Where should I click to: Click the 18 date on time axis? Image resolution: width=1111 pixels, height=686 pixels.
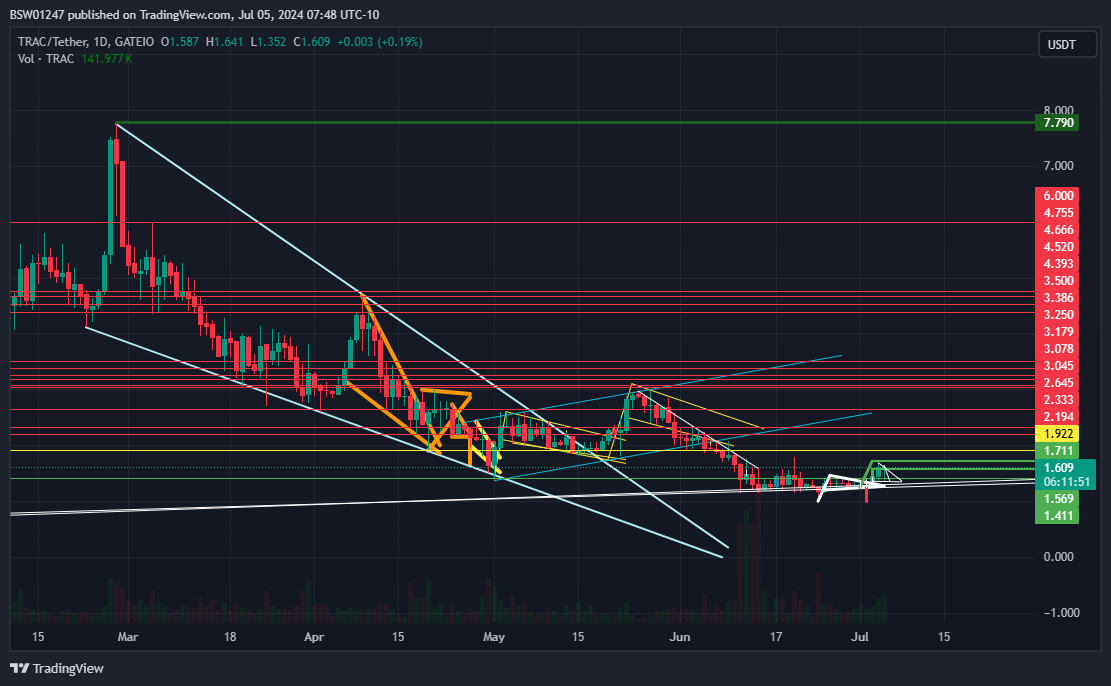coord(230,637)
